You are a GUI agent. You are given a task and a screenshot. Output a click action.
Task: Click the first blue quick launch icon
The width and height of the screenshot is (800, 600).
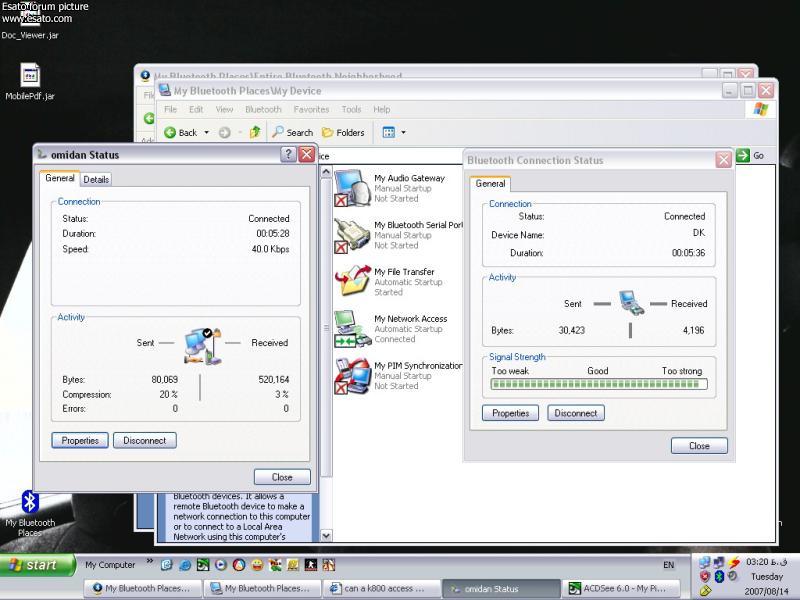(x=166, y=565)
